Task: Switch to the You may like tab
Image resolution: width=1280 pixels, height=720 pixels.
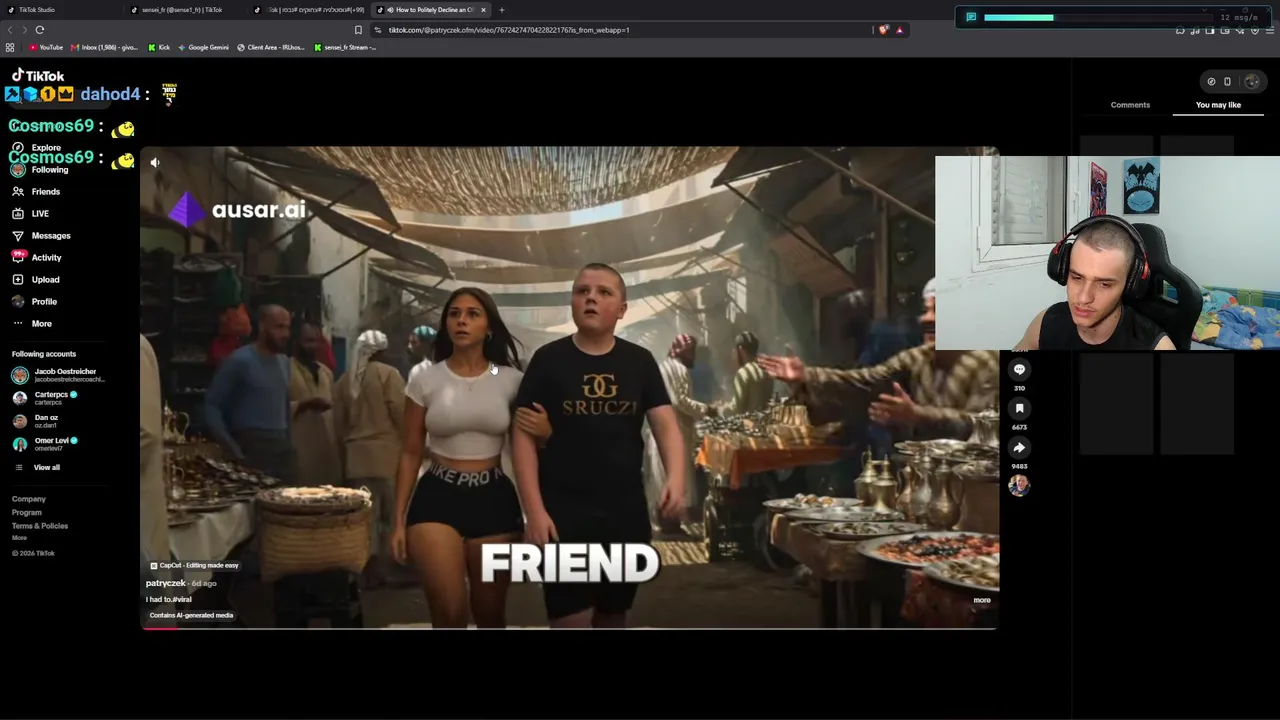Action: [1218, 105]
